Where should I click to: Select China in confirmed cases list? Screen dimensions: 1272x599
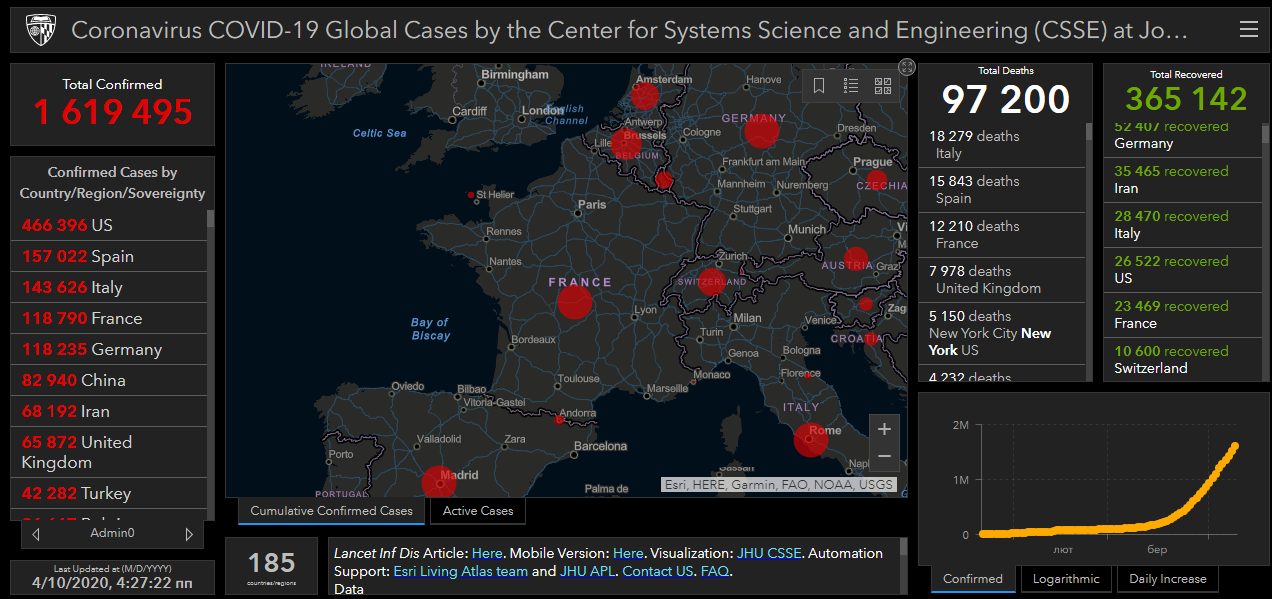tap(109, 381)
